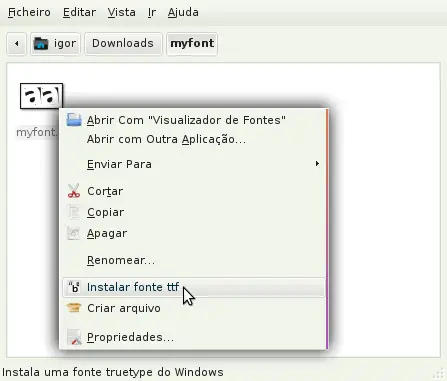Select Instalar fonte ttf entry
This screenshot has width=447, height=381.
click(x=193, y=287)
